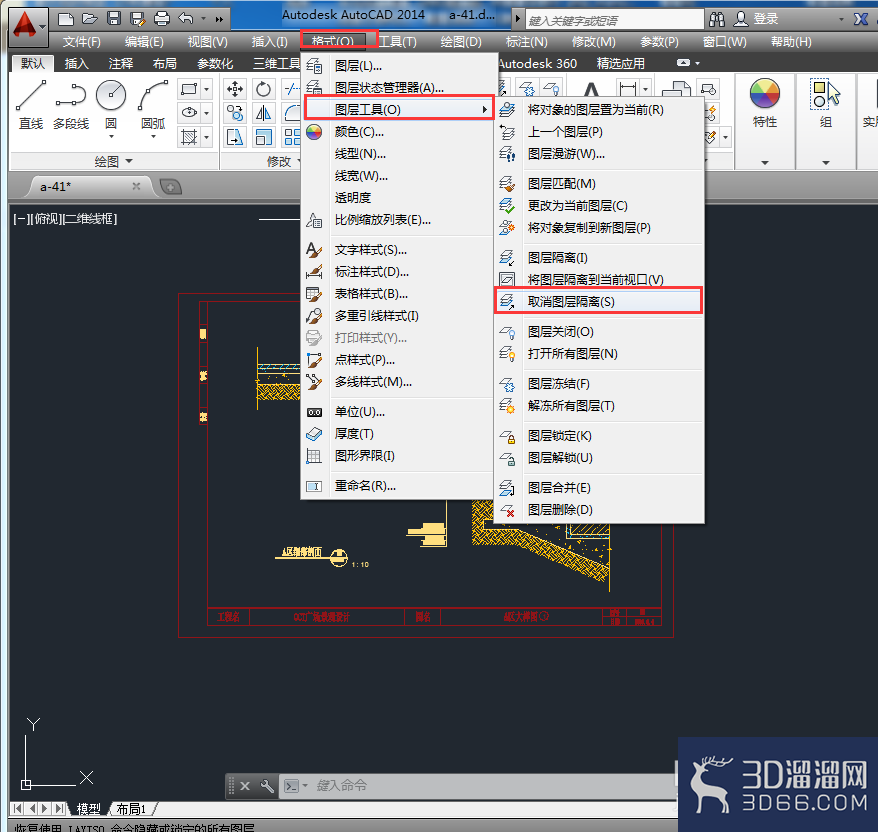The width and height of the screenshot is (878, 832).
Task: Click the Plot print icon
Action: coord(162,20)
